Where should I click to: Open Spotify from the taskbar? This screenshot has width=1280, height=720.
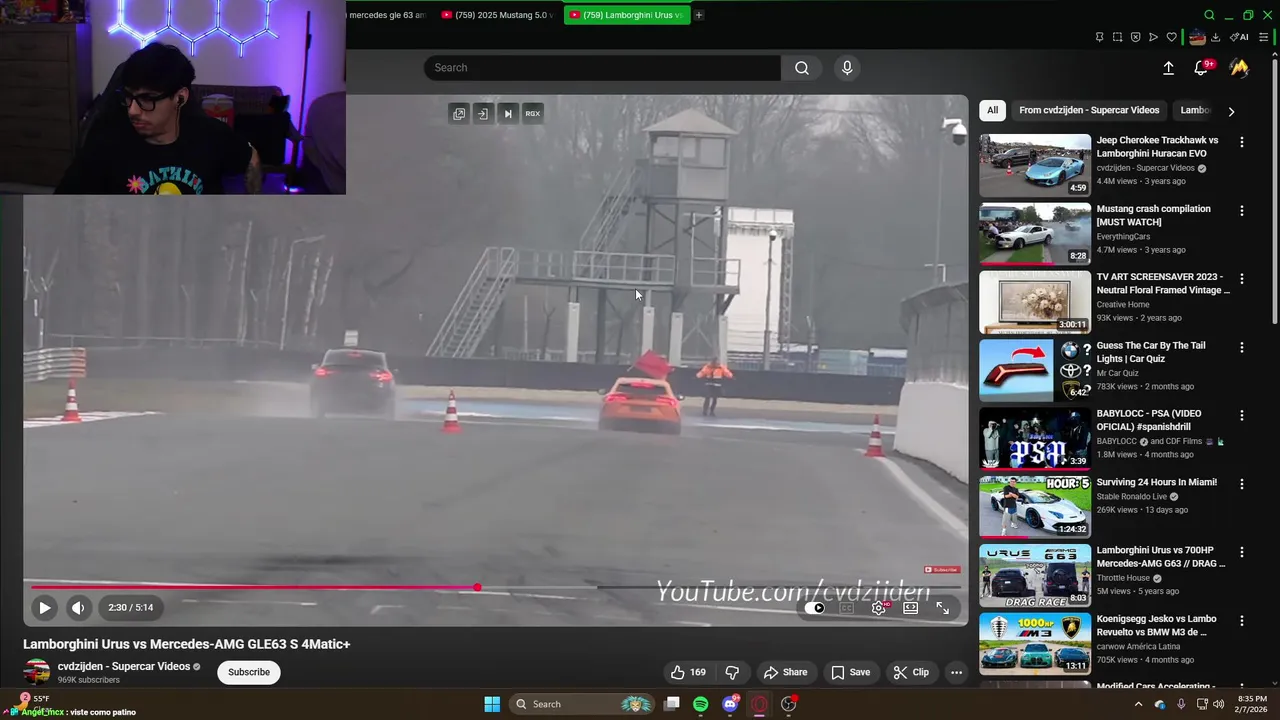[x=701, y=704]
